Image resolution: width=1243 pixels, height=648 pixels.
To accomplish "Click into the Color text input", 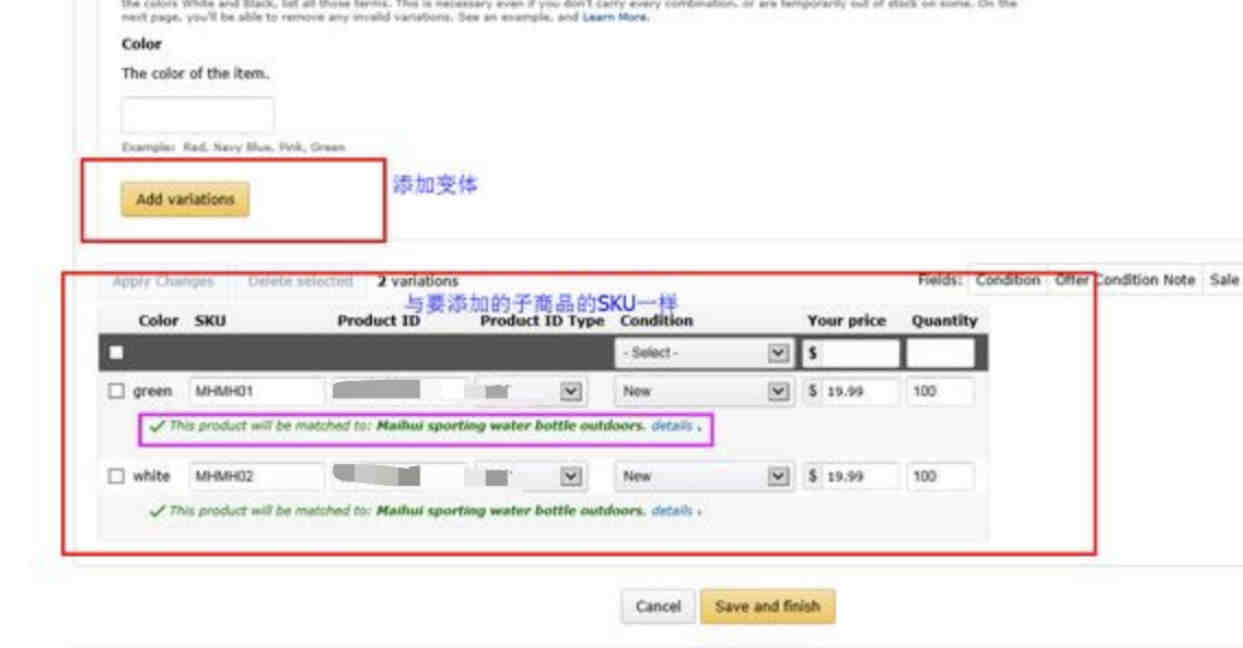I will click(x=197, y=115).
